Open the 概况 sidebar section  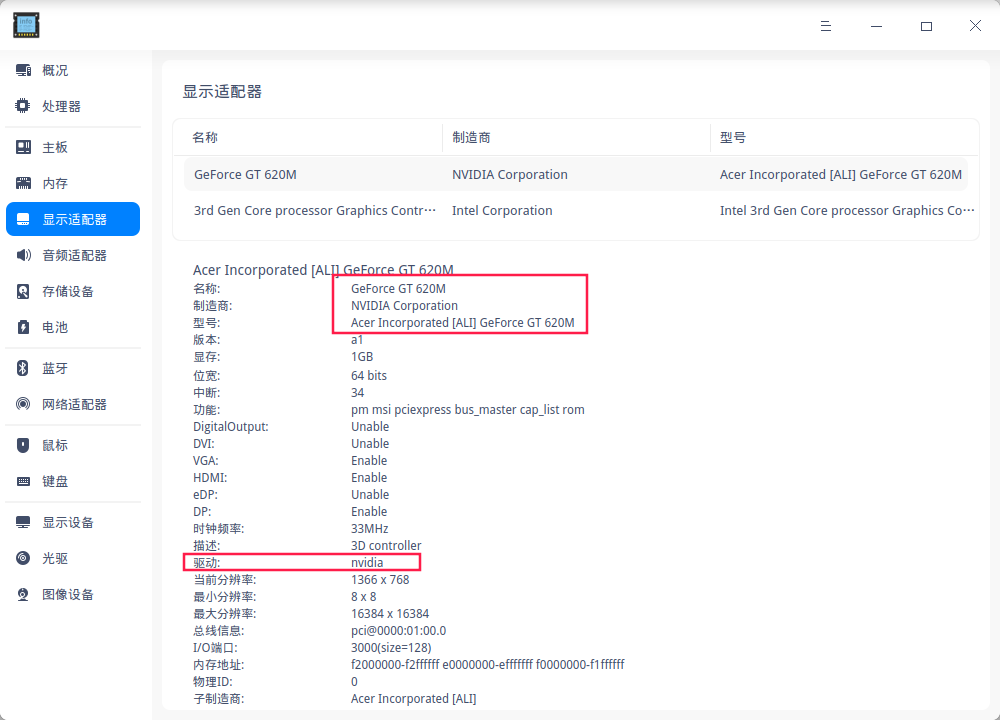[x=73, y=70]
